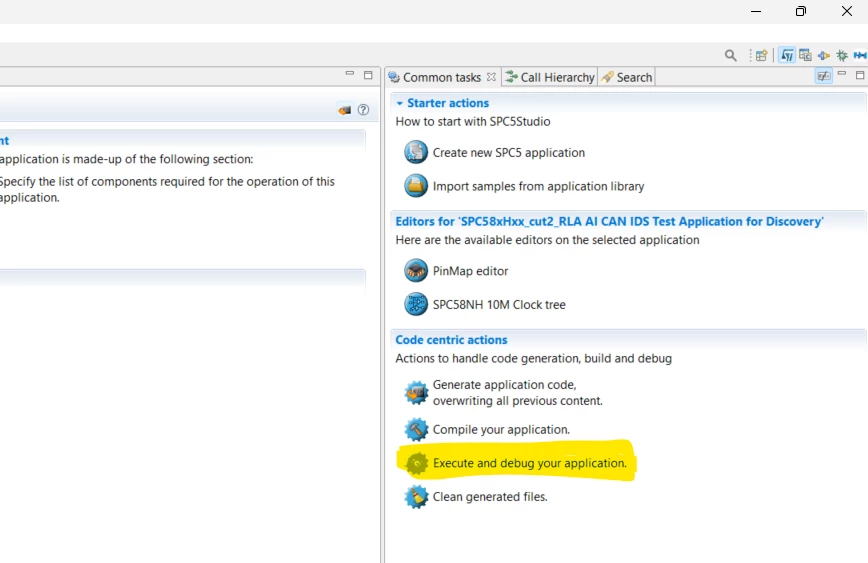Open the C/C++ perspective icon

(805, 55)
